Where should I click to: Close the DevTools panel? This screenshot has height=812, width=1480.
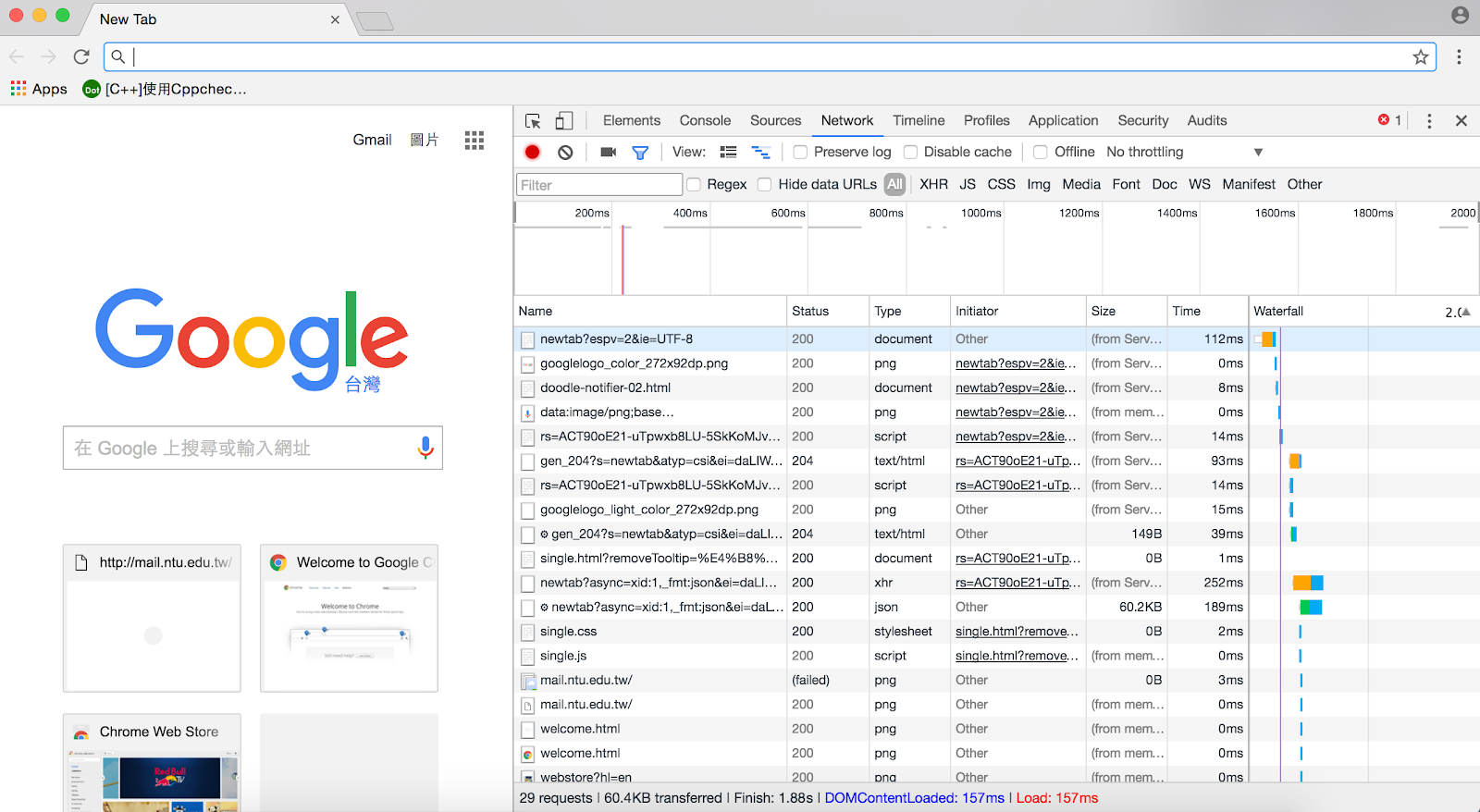pos(1461,121)
